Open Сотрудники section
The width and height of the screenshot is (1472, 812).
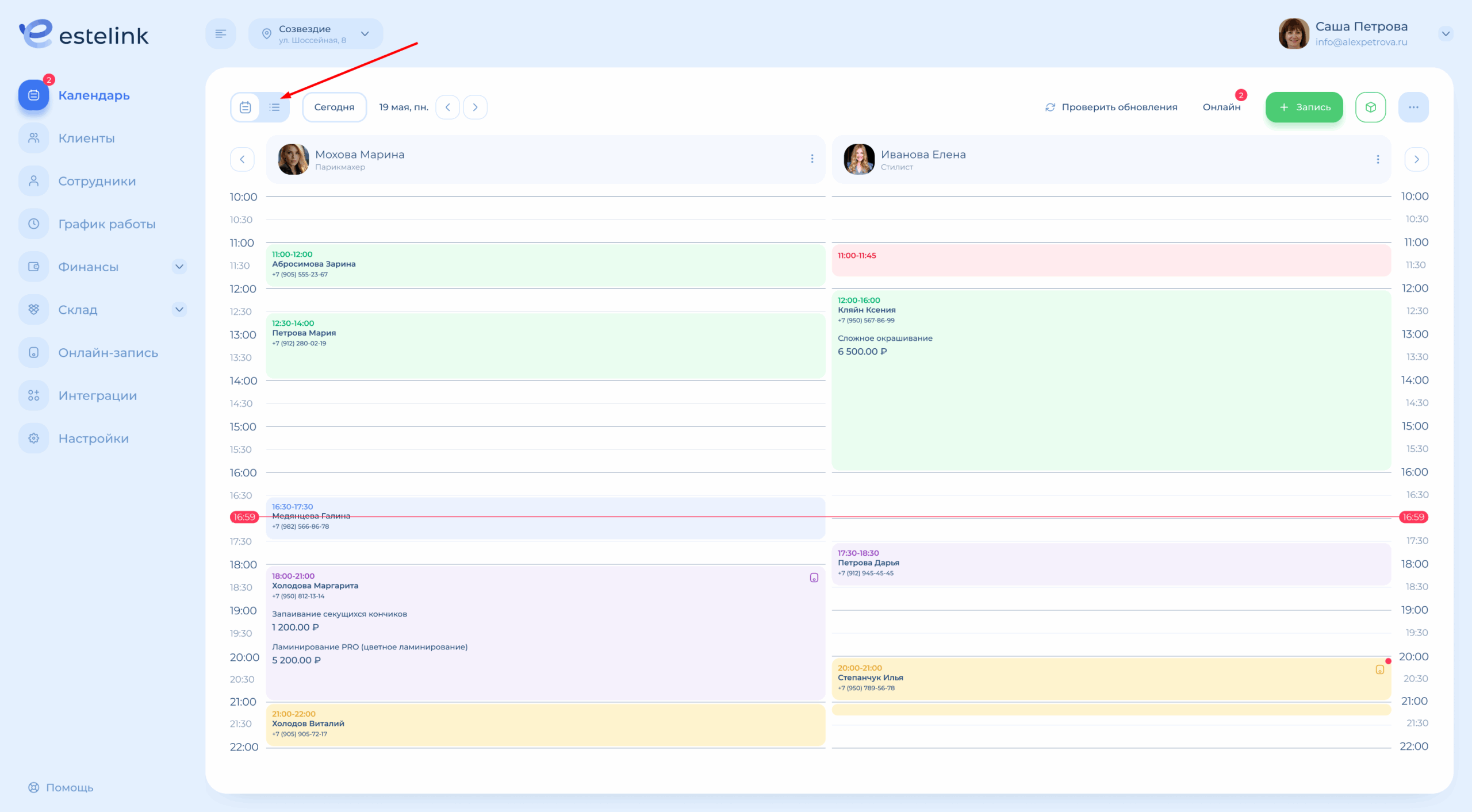tap(97, 182)
